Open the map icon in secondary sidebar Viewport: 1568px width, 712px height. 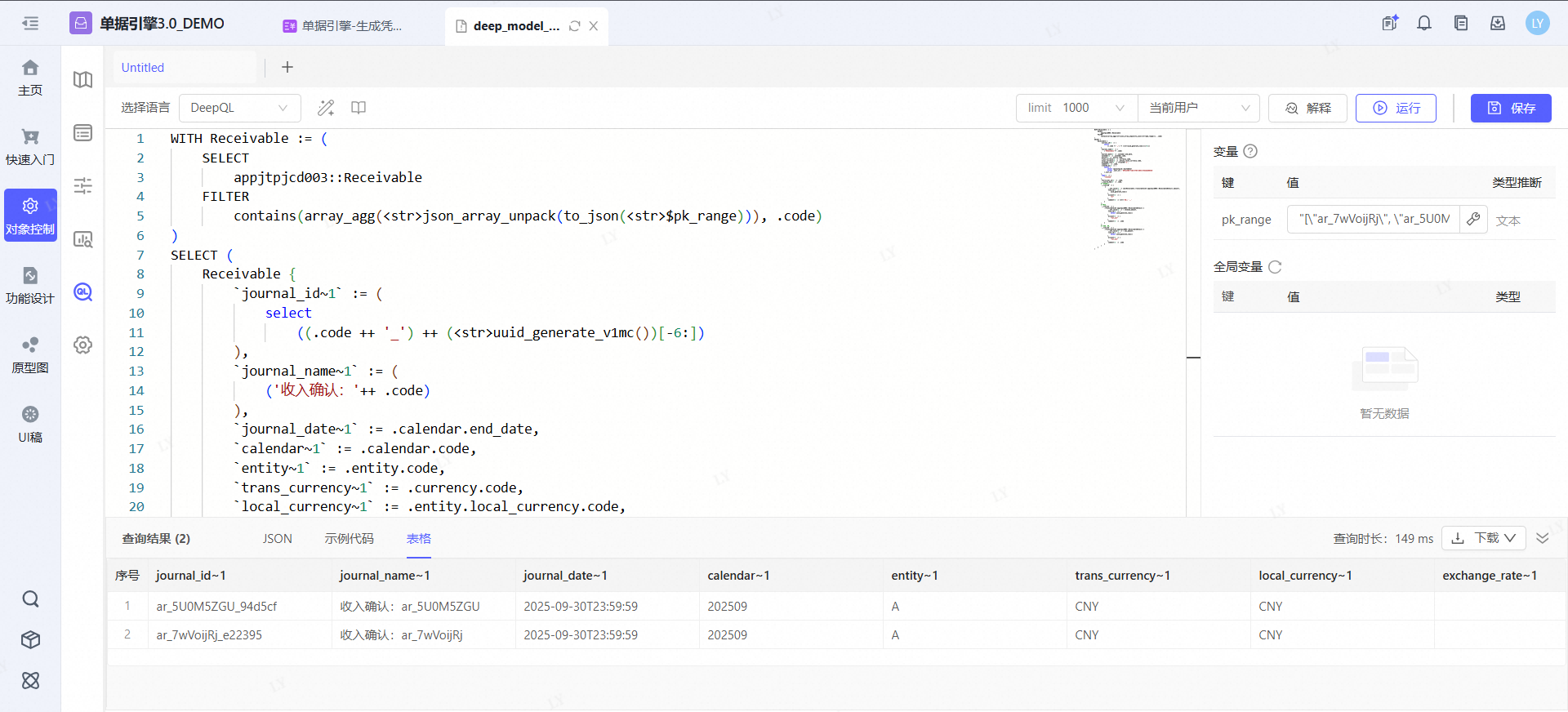pos(82,80)
